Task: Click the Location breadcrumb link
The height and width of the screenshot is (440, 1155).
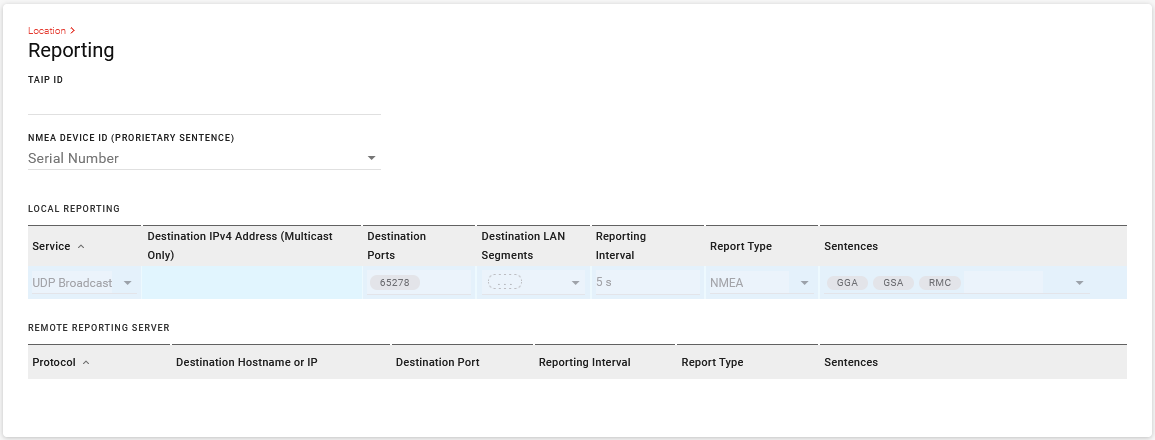Action: pyautogui.click(x=47, y=31)
